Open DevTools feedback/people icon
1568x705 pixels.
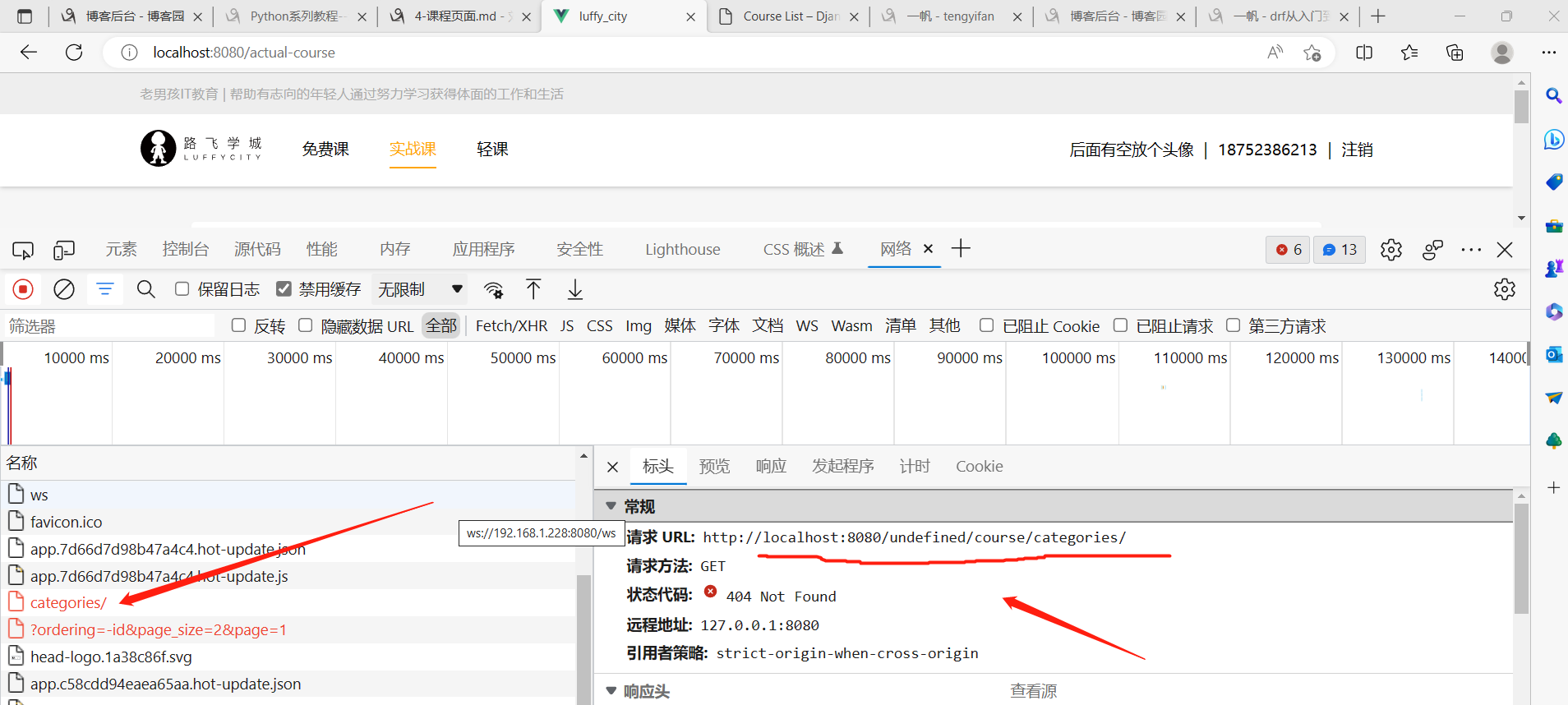tap(1432, 250)
